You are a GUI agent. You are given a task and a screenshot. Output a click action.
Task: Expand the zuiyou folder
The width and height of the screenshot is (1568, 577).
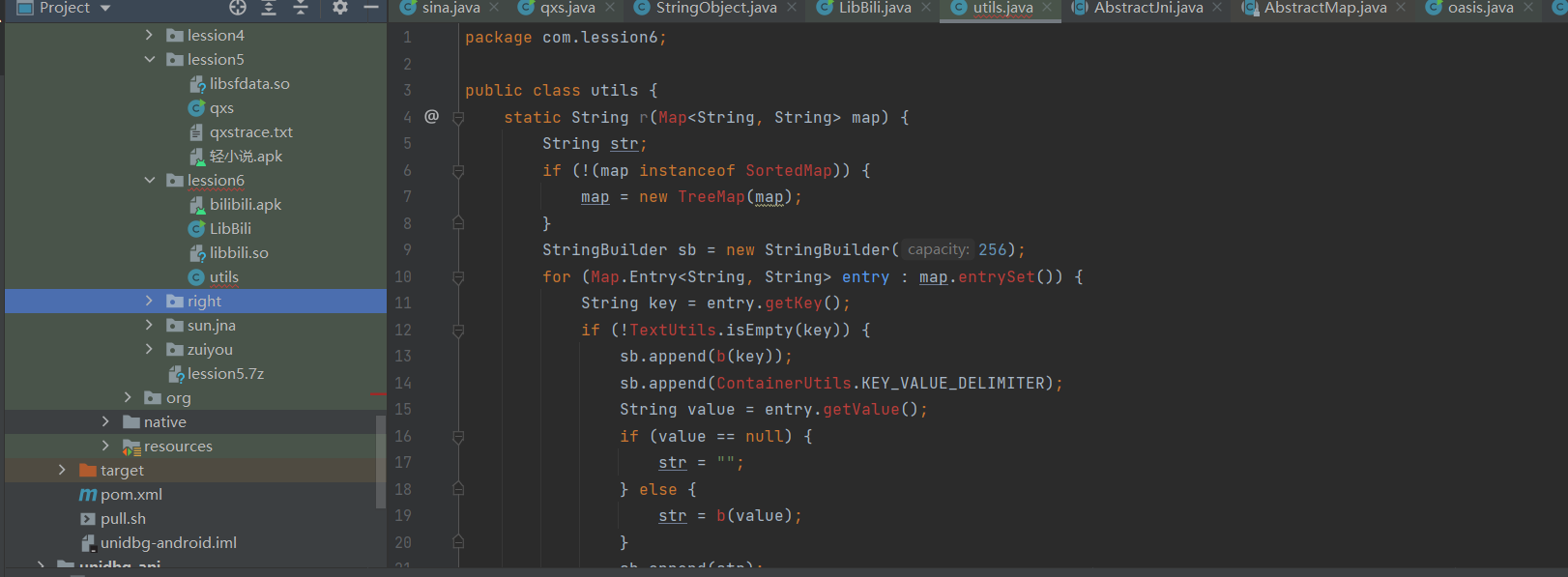149,349
